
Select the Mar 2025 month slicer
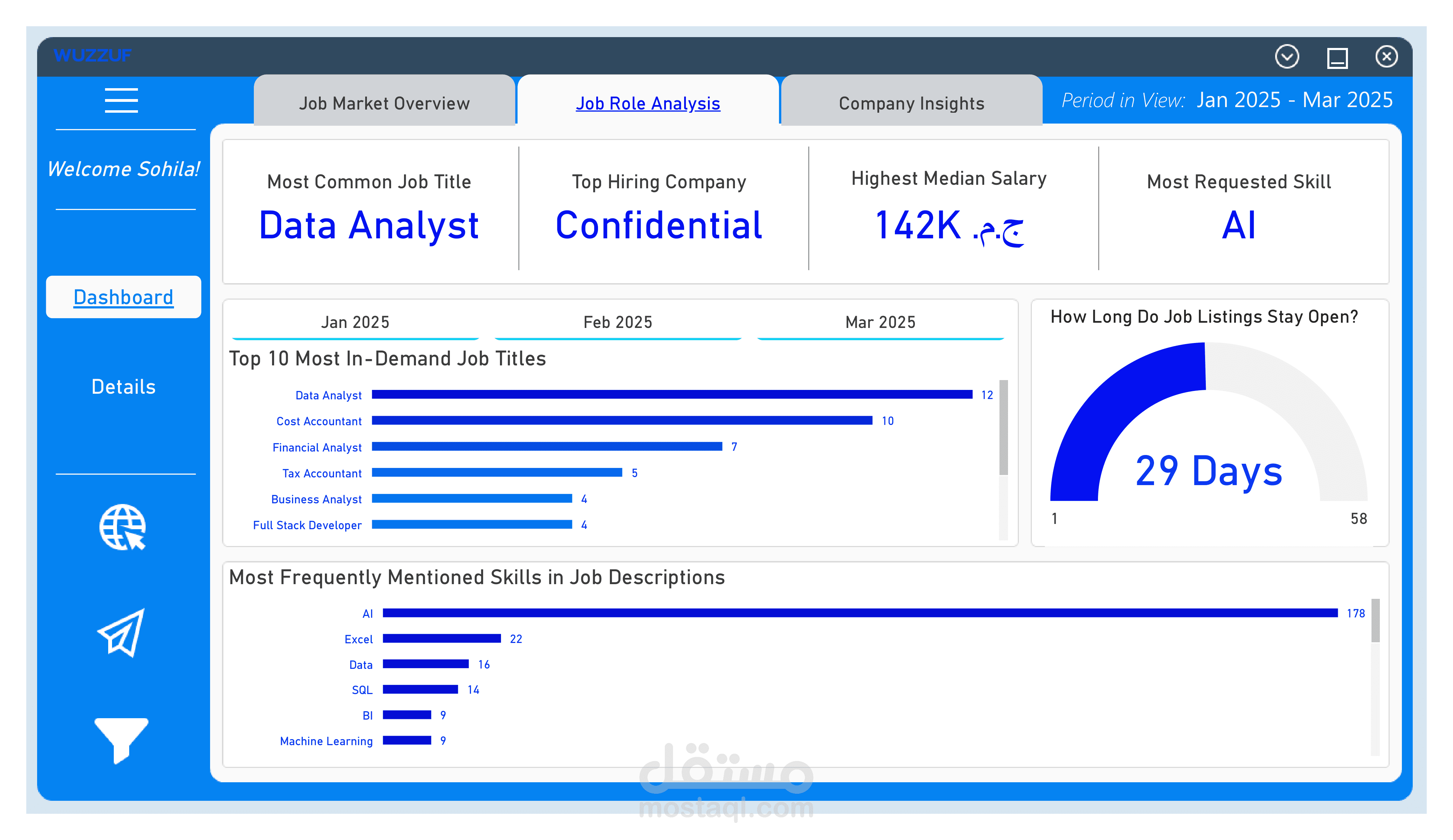880,322
